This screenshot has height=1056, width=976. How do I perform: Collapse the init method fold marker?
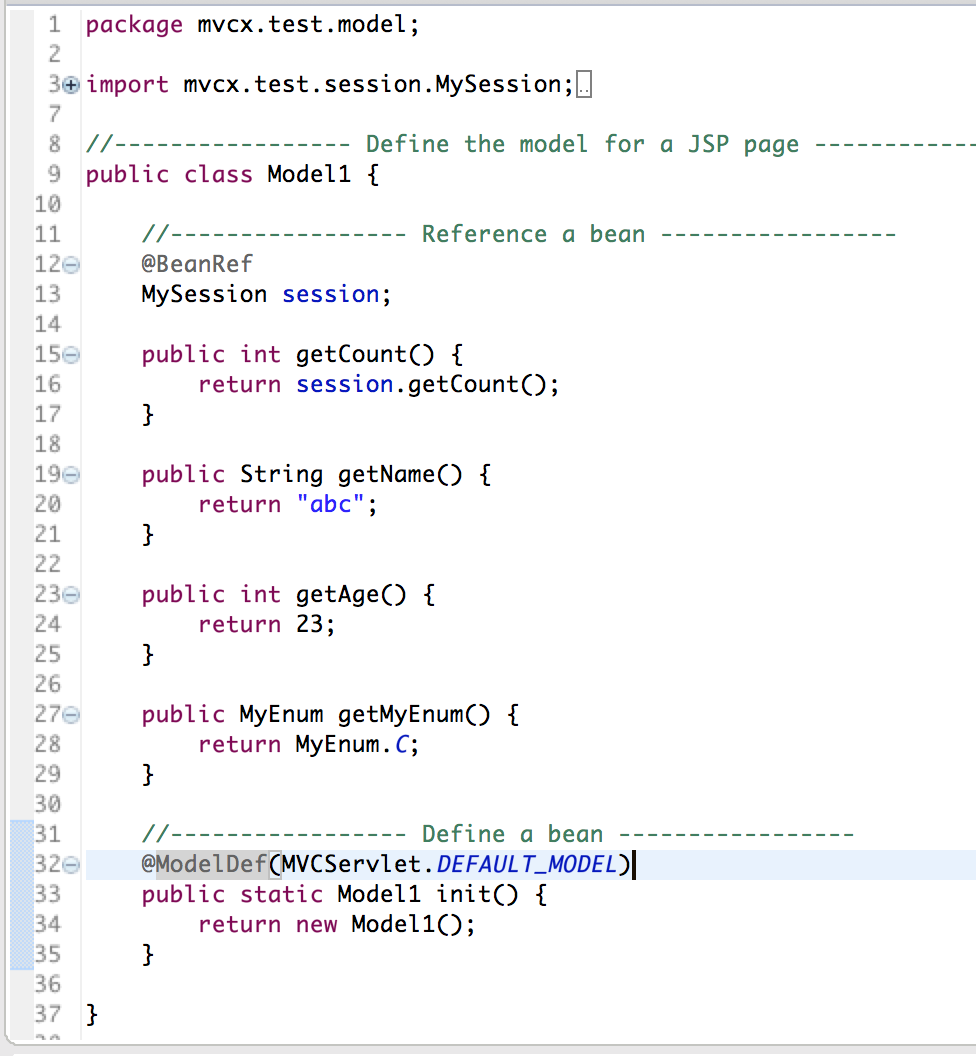69,866
